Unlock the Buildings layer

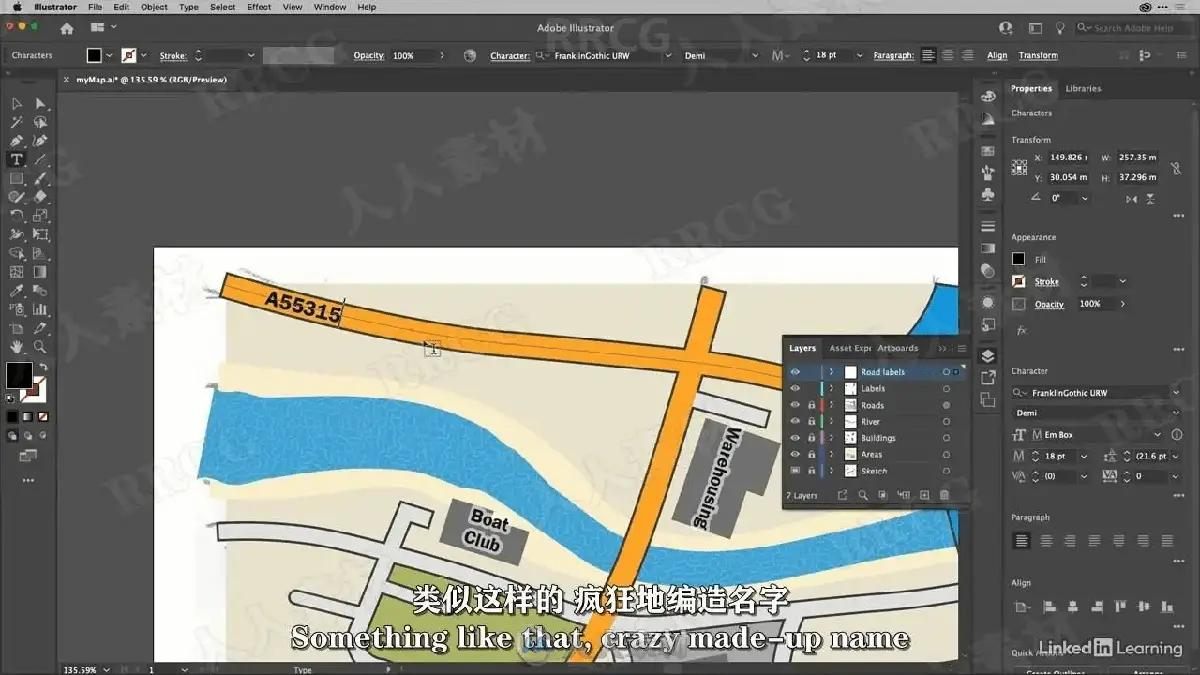point(811,438)
